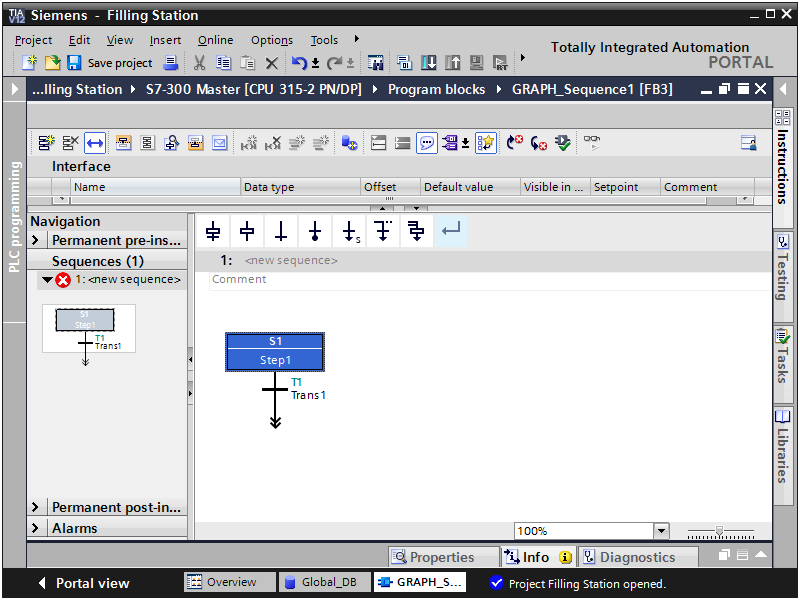Toggle the comments speech bubble button
800x600 pixels.
click(427, 143)
